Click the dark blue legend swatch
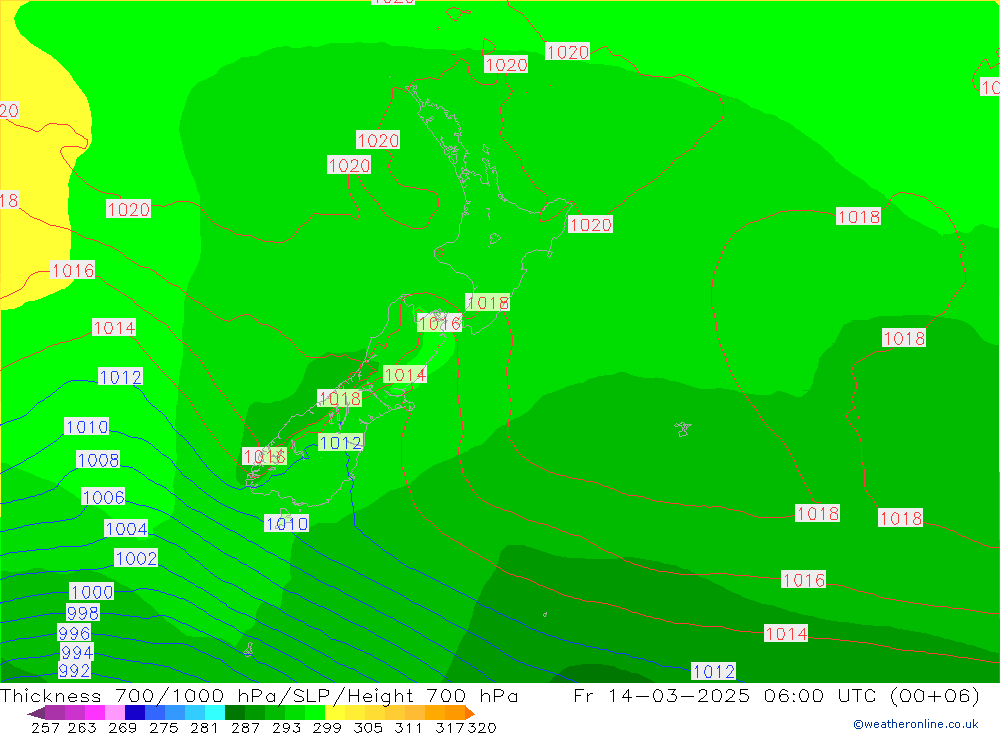 pos(135,713)
